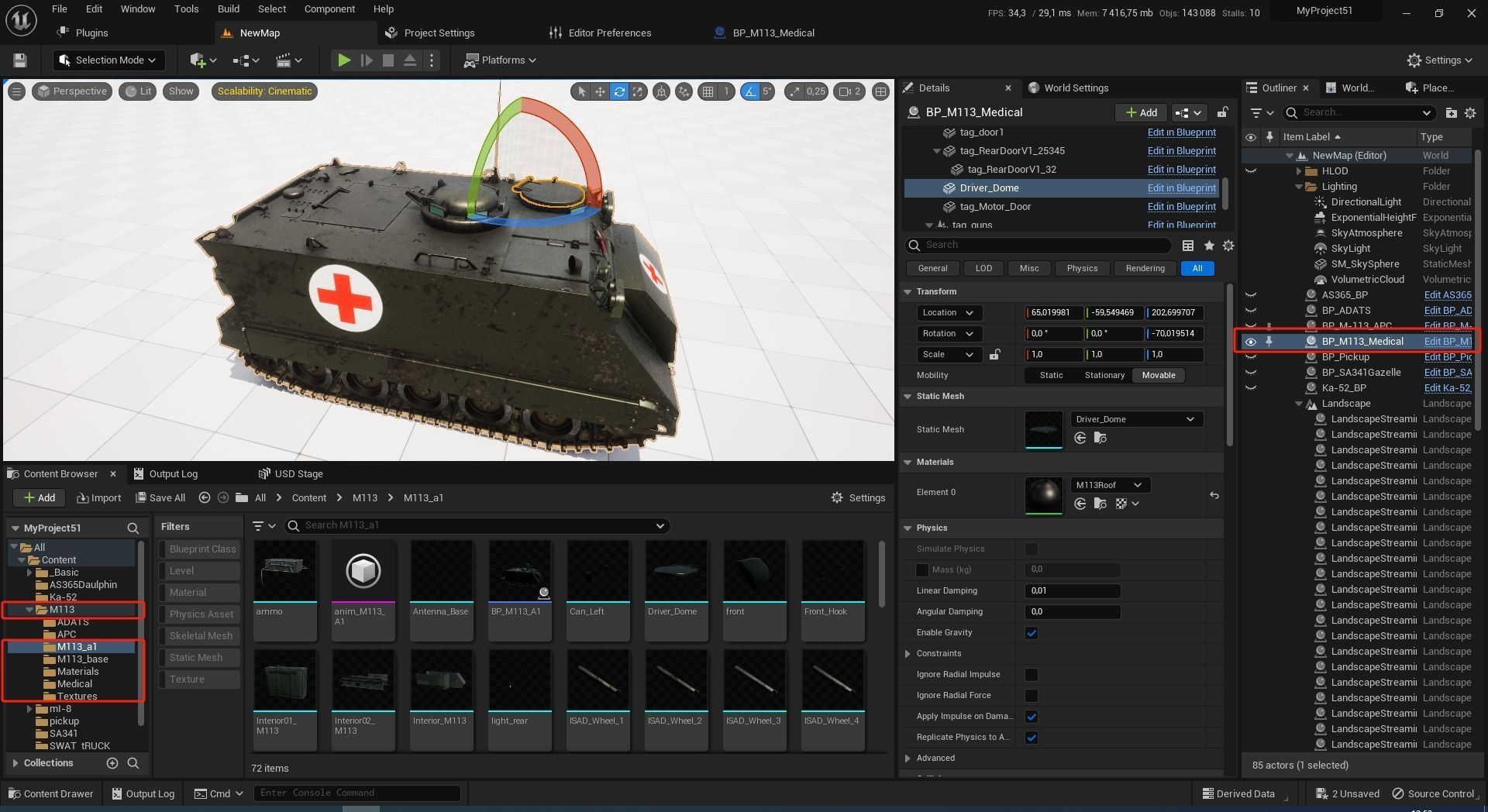Open the Selection Mode dropdown

click(108, 60)
